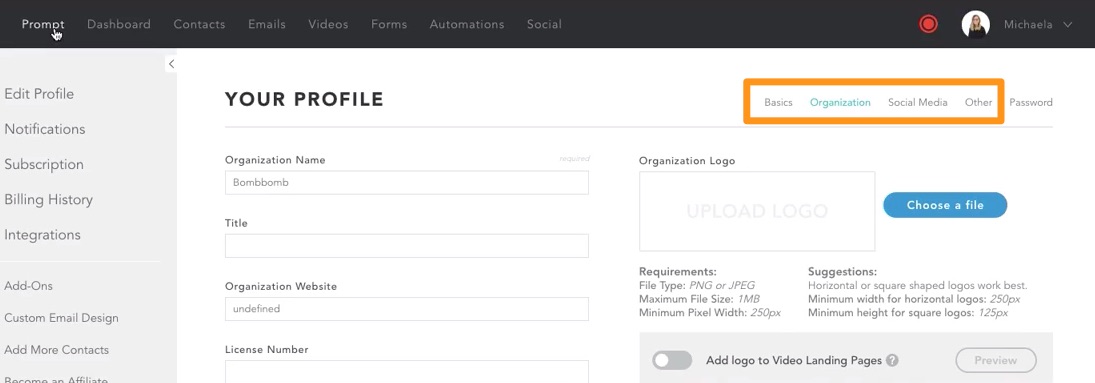
Task: Select the Organization profile tab
Action: pyautogui.click(x=840, y=102)
